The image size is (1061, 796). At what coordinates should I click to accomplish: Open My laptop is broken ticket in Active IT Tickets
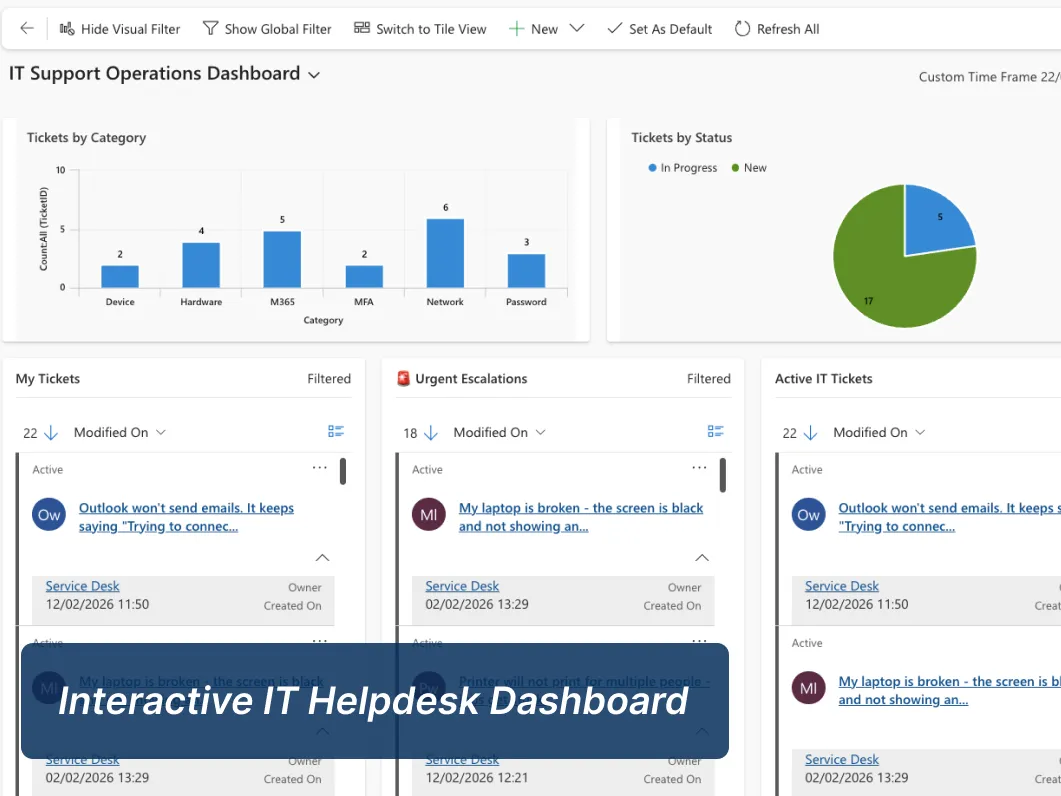pyautogui.click(x=949, y=690)
